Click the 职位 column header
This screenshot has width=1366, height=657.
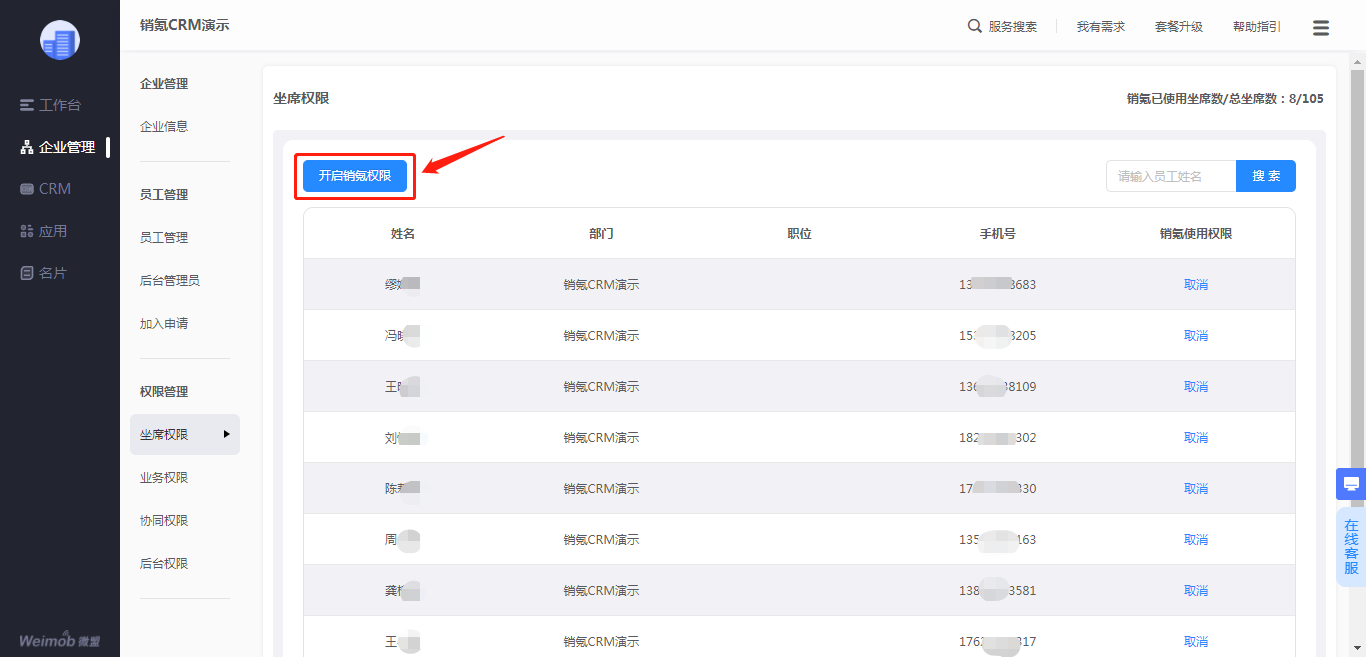(x=799, y=234)
